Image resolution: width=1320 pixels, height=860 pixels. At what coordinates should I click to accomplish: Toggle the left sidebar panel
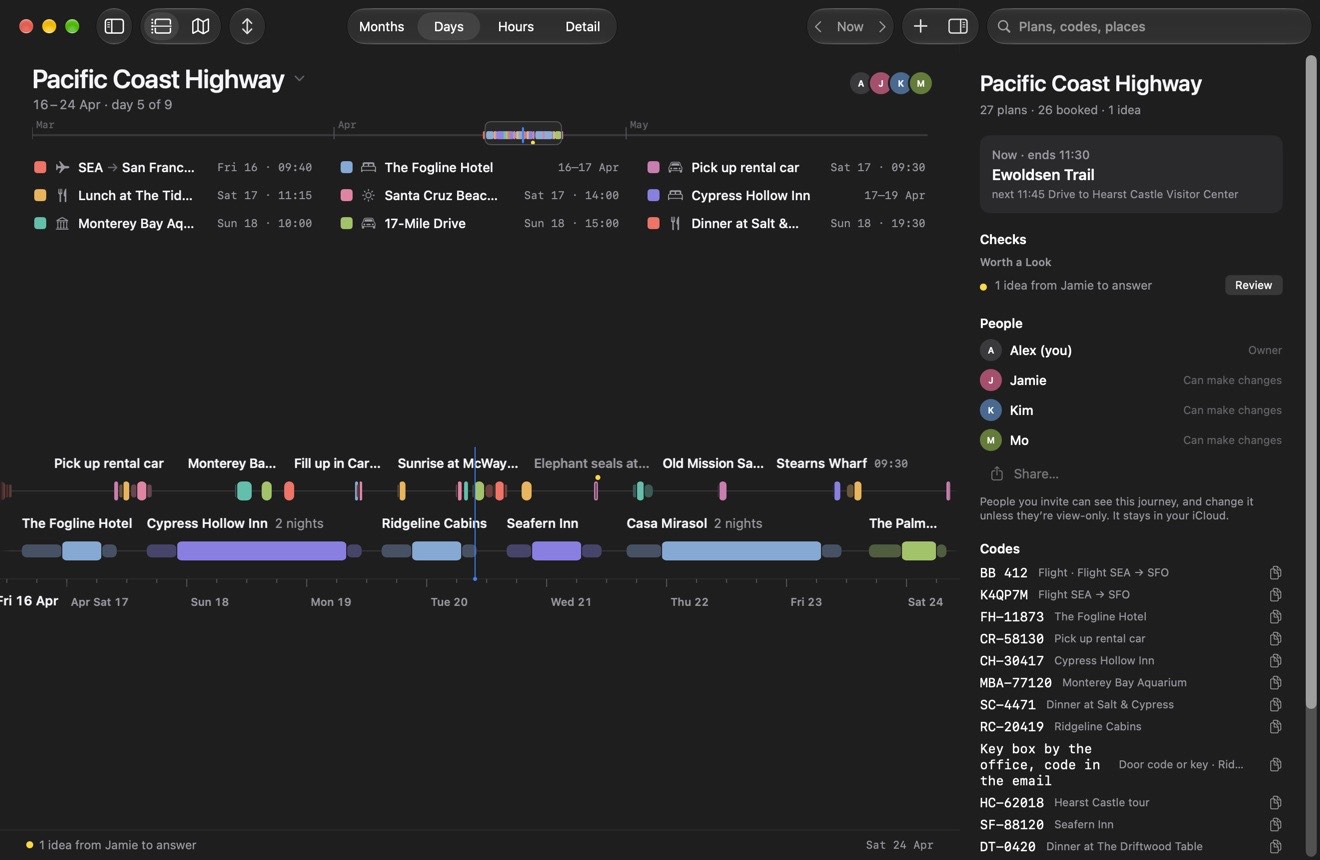pyautogui.click(x=114, y=26)
